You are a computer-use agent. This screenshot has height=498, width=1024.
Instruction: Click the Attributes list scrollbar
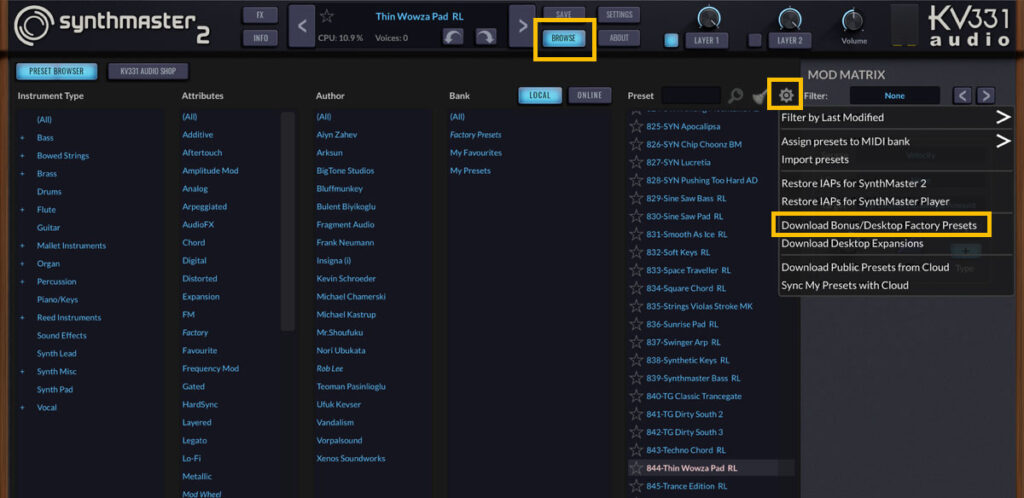tap(287, 222)
